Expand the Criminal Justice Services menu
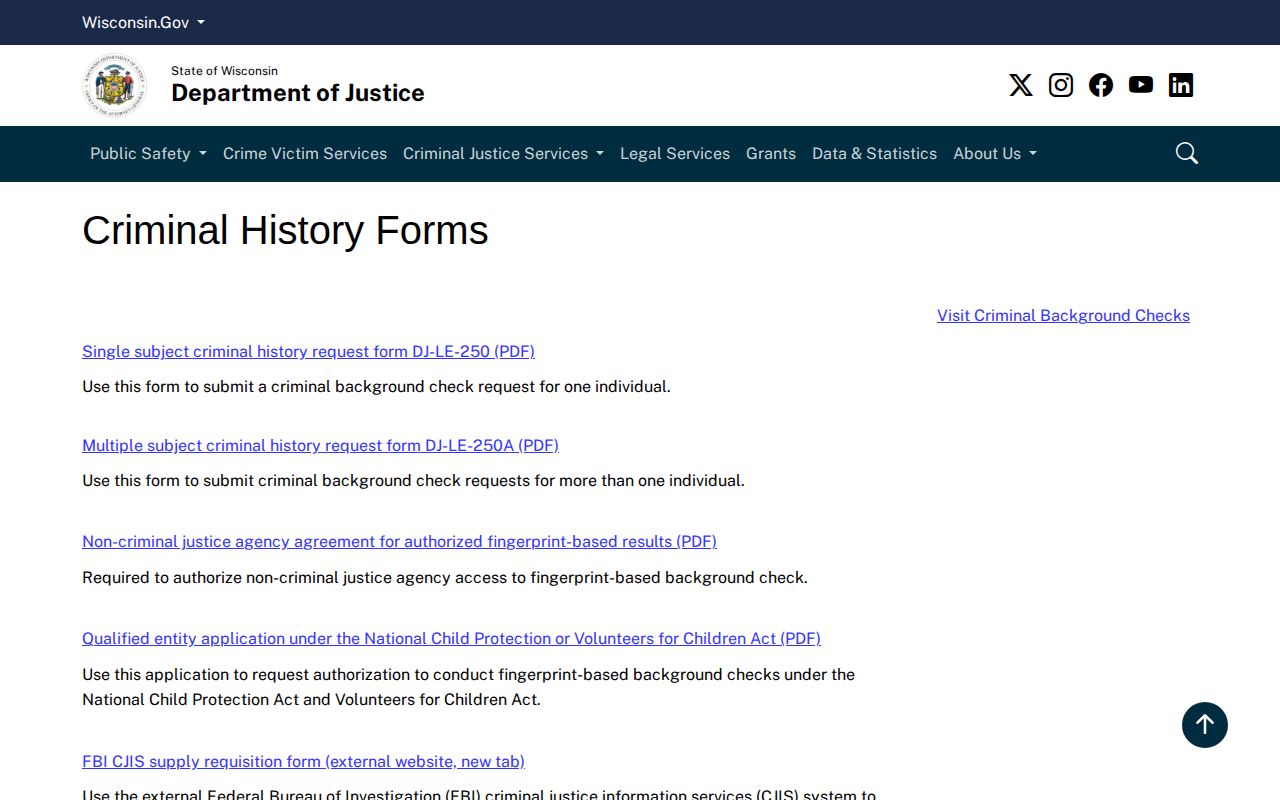The width and height of the screenshot is (1280, 800). point(503,153)
